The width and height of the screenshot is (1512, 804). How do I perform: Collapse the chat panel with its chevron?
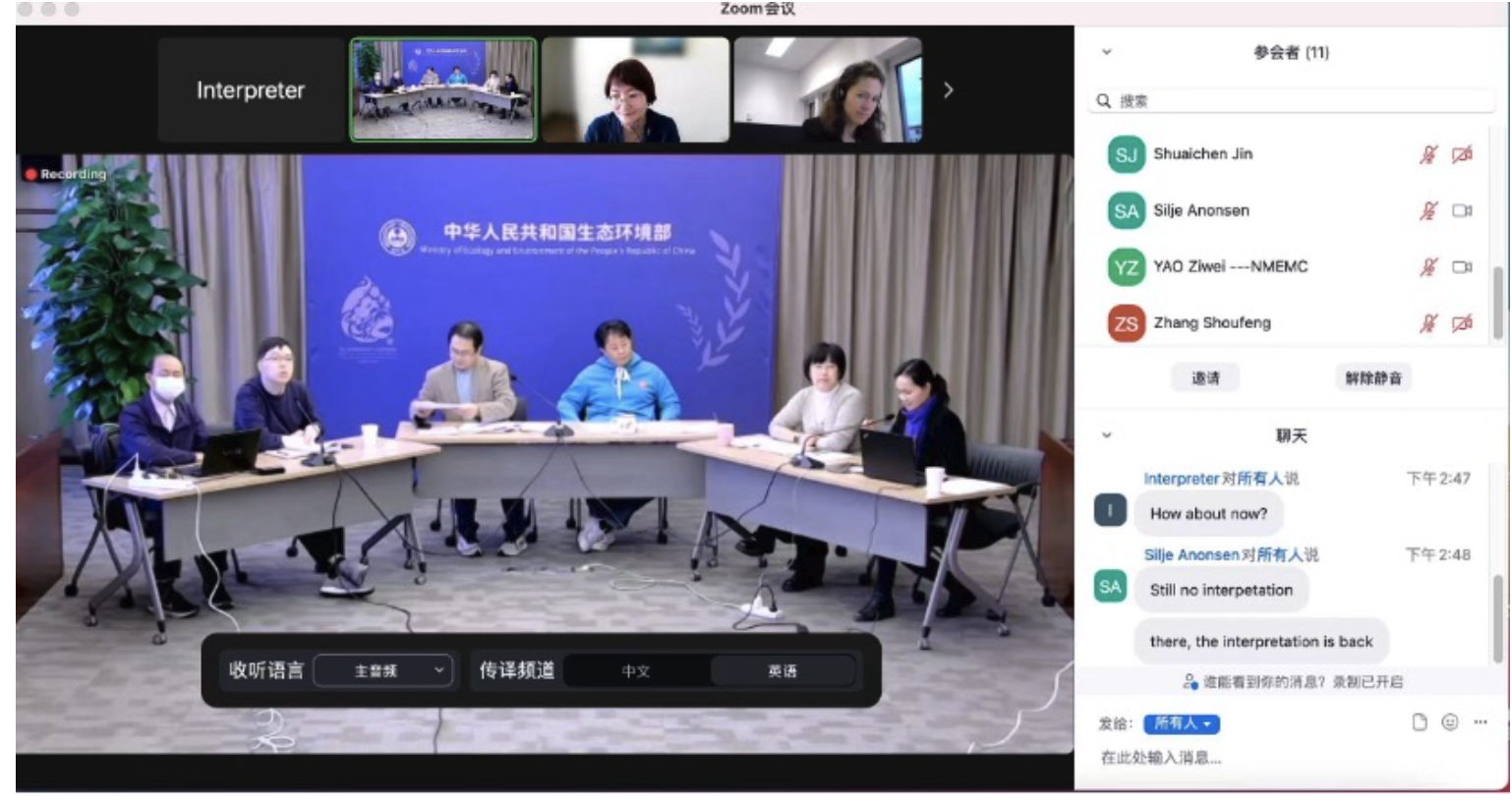tap(1107, 435)
